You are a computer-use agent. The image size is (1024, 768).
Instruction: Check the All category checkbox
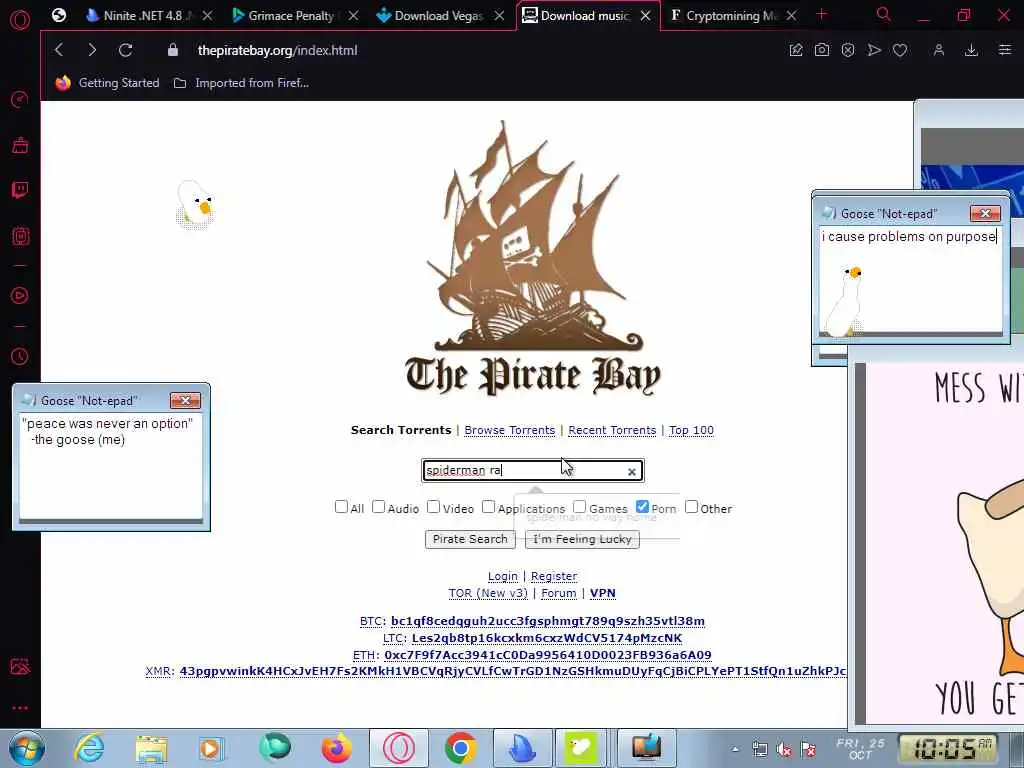point(341,507)
